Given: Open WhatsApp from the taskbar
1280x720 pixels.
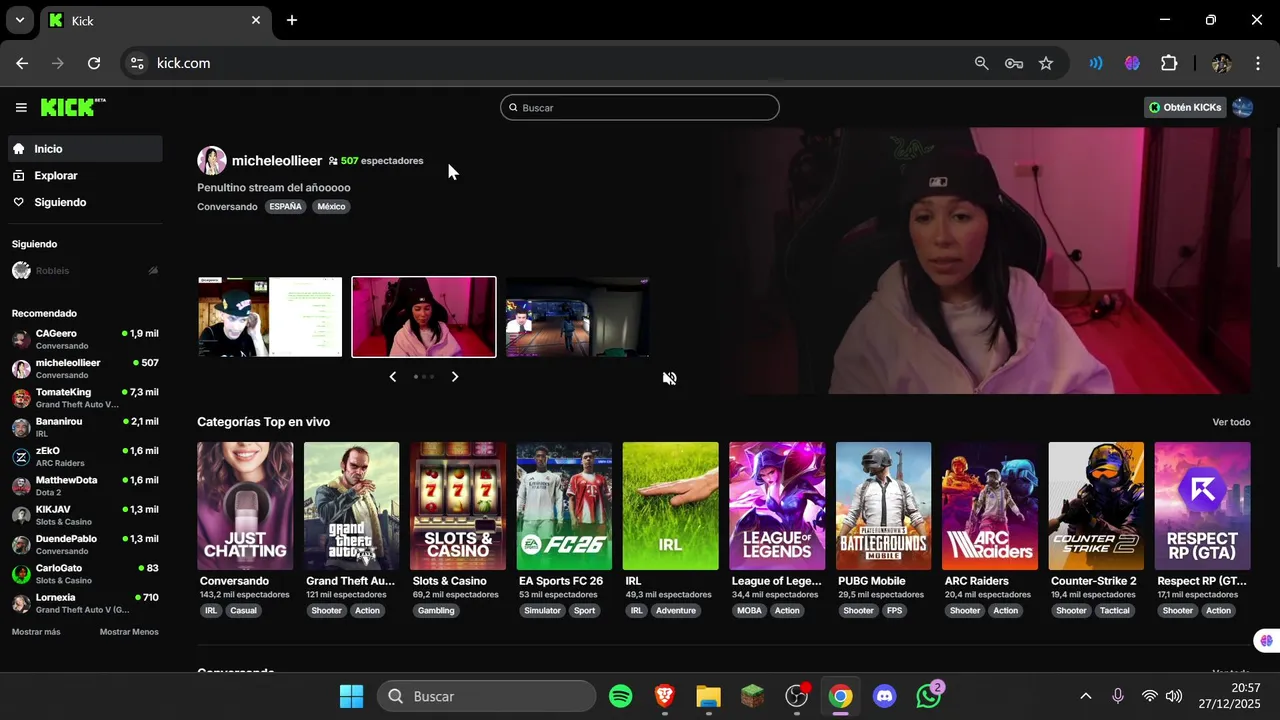Looking at the screenshot, I should tap(929, 696).
